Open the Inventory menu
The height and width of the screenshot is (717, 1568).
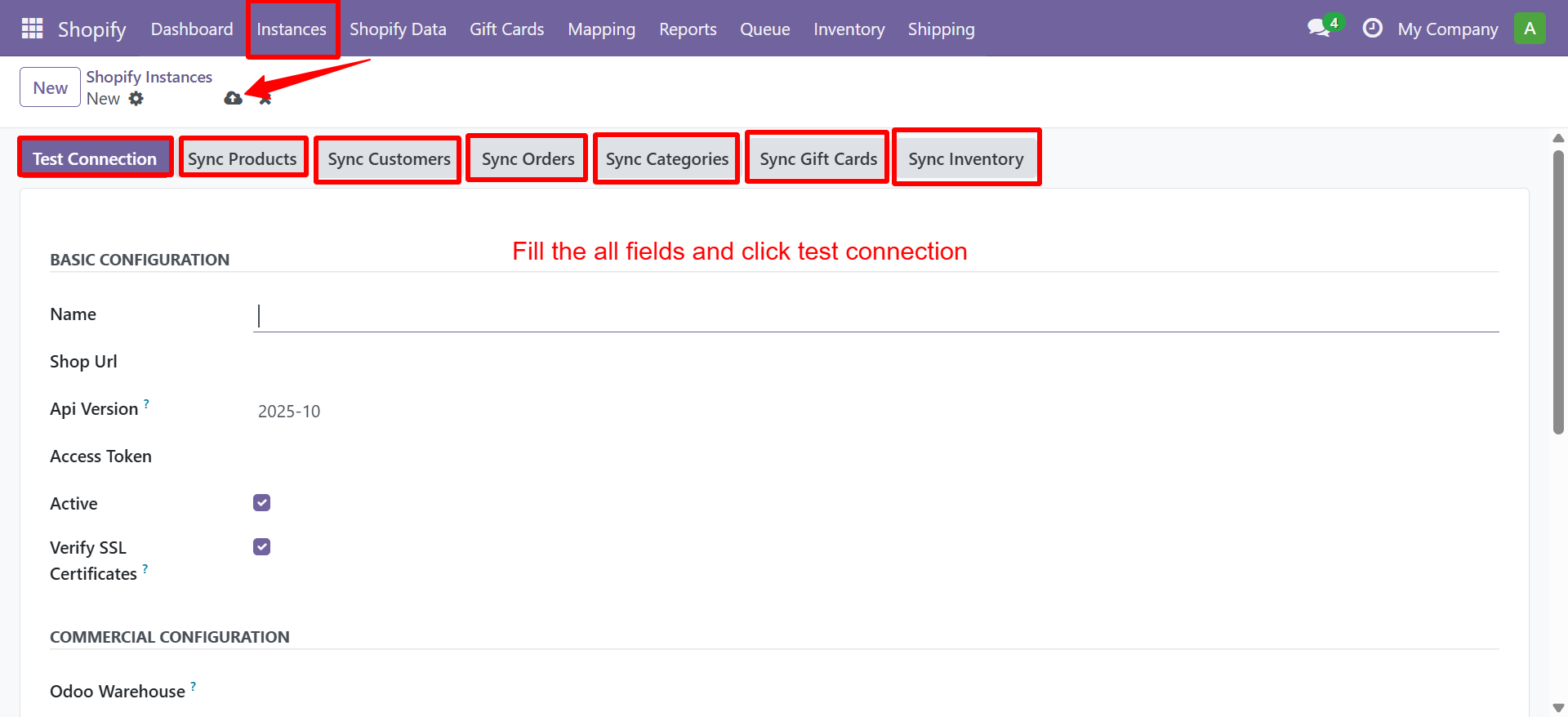point(849,29)
